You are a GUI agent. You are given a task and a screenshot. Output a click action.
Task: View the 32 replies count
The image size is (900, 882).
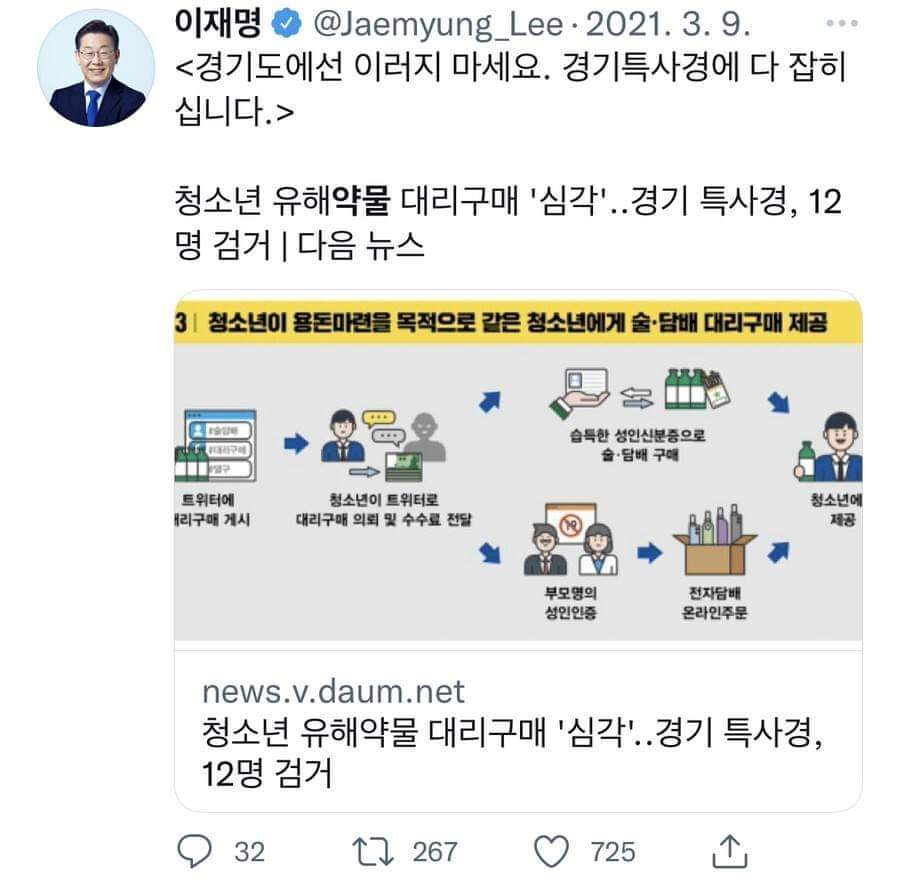click(x=249, y=852)
